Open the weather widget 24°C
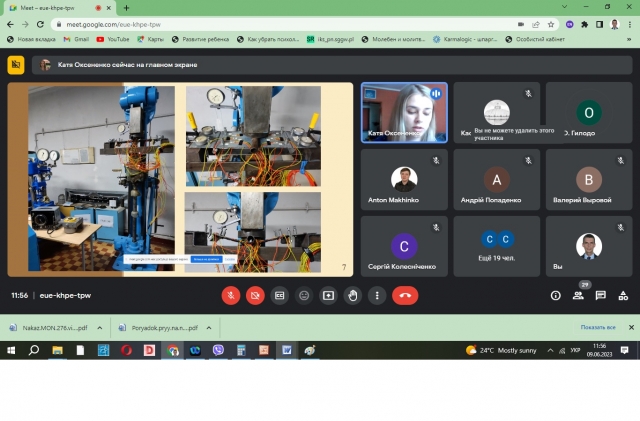The height and width of the screenshot is (421, 640). pyautogui.click(x=501, y=350)
